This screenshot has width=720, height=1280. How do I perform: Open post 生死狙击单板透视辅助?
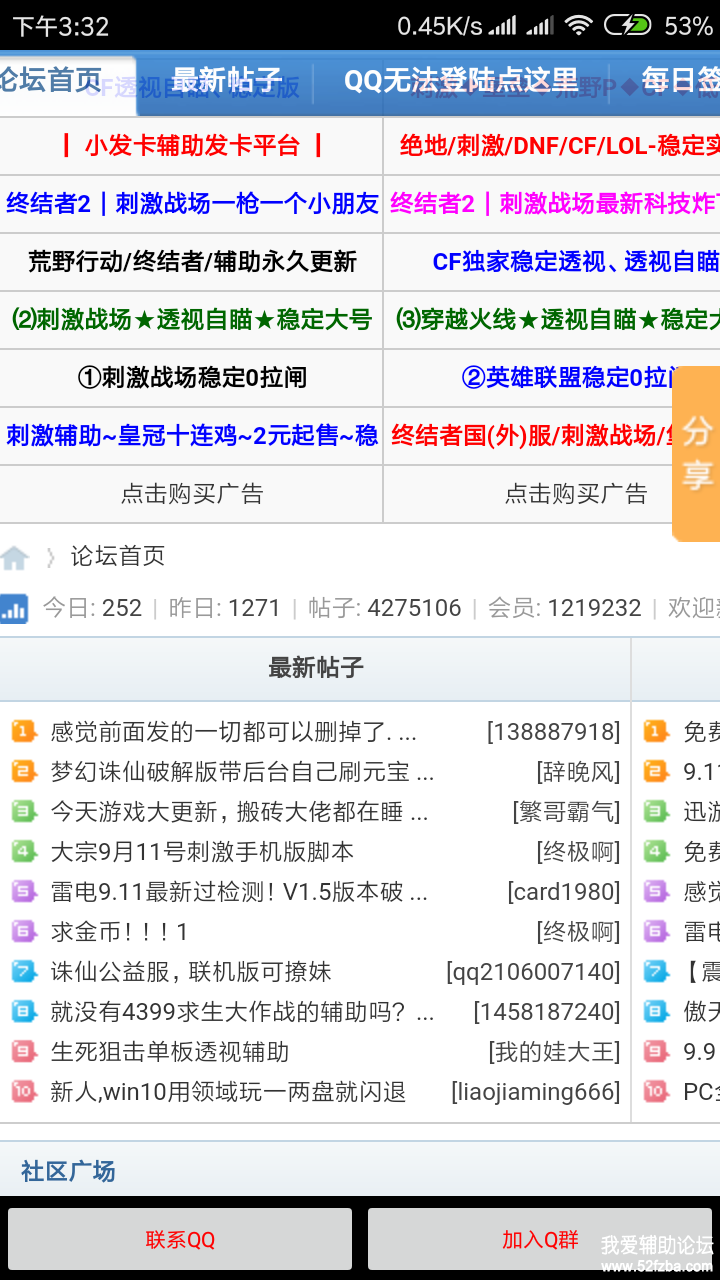tap(170, 1052)
